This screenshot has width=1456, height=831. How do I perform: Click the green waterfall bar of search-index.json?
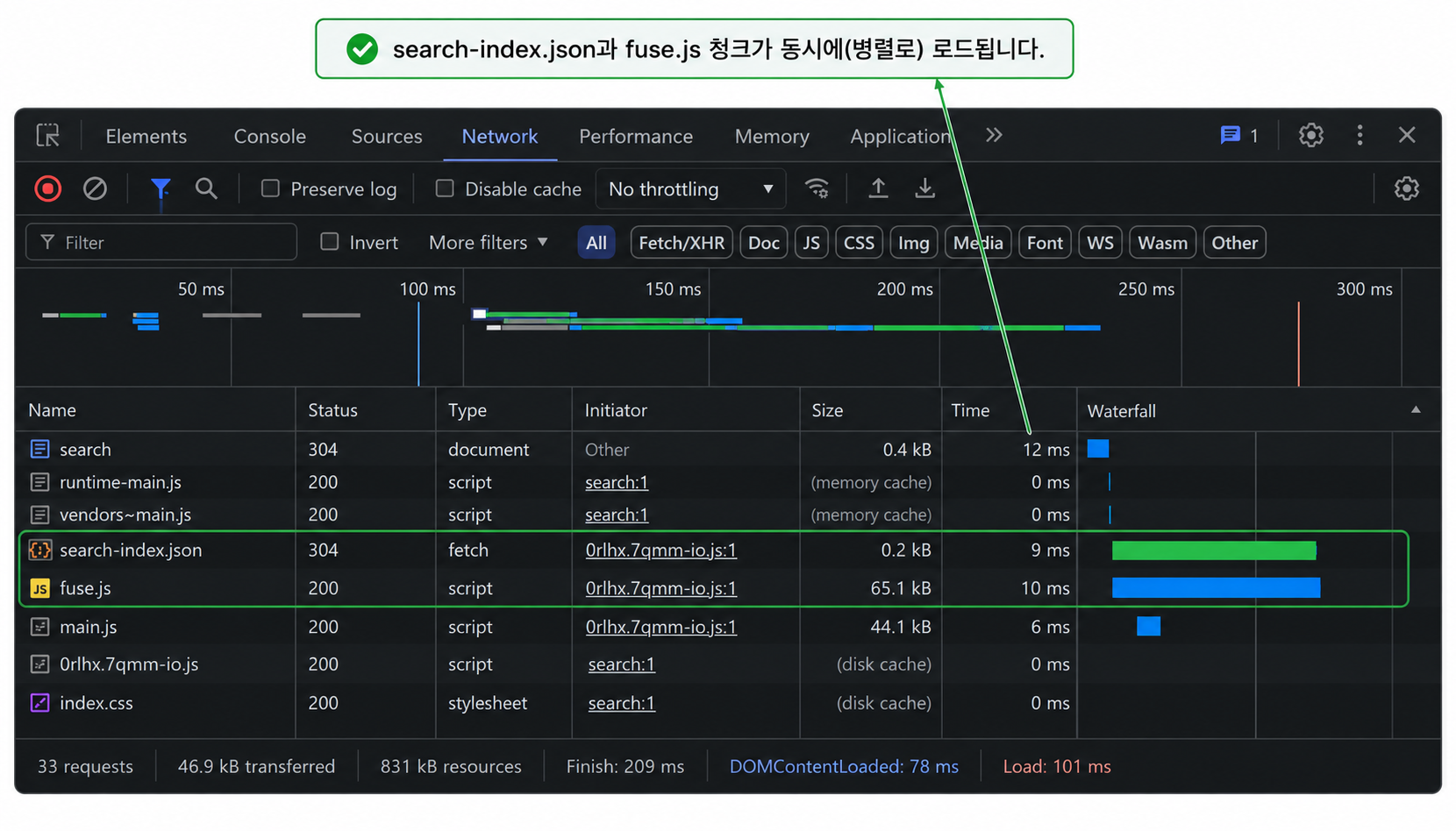[x=1214, y=550]
